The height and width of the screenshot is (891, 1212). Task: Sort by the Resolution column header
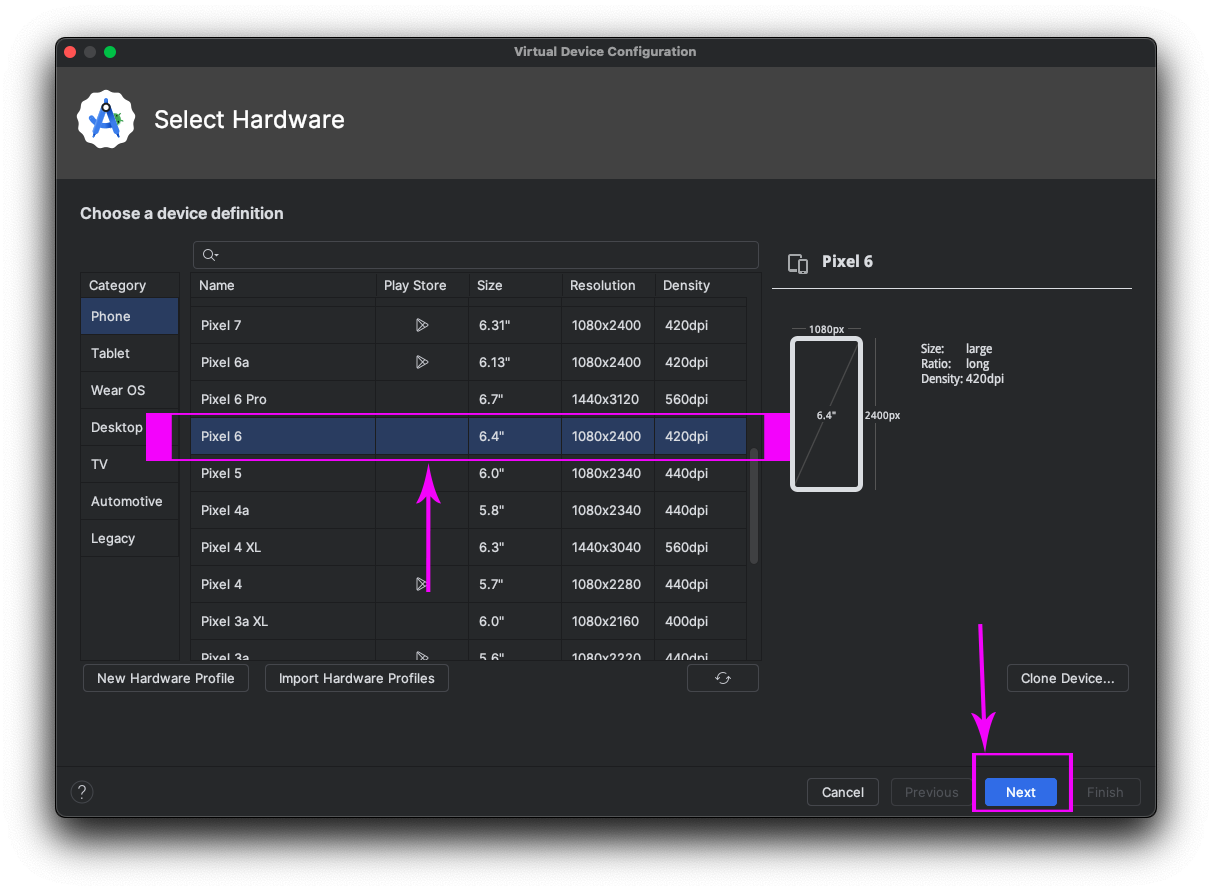(x=608, y=285)
